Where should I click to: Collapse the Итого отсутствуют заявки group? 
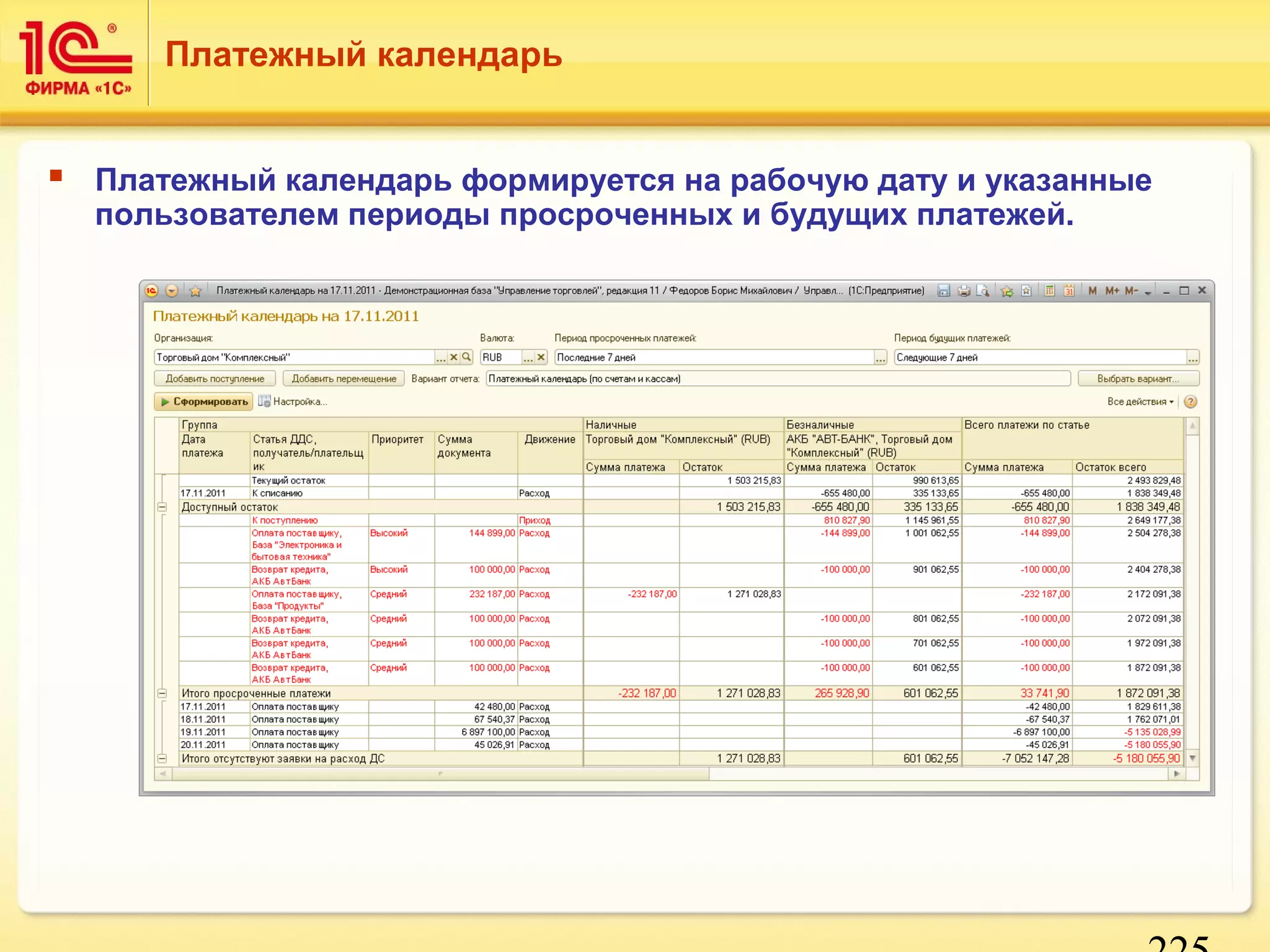pos(162,759)
